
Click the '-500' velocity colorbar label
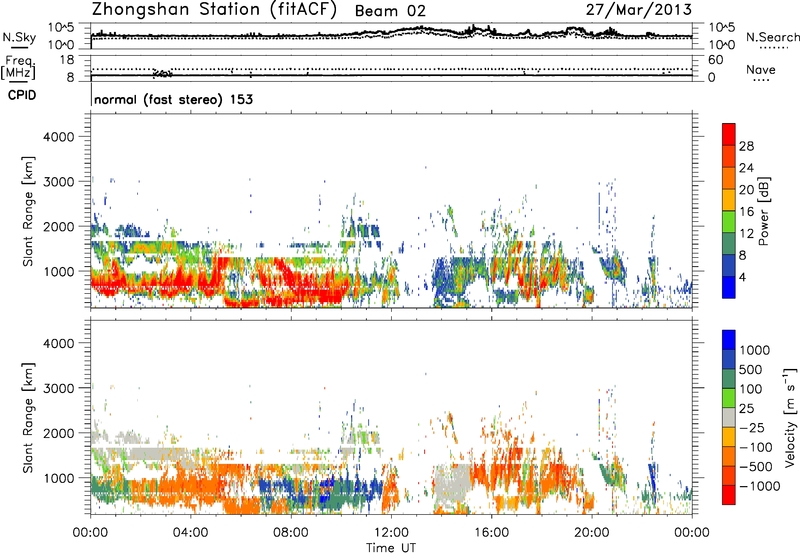756,467
